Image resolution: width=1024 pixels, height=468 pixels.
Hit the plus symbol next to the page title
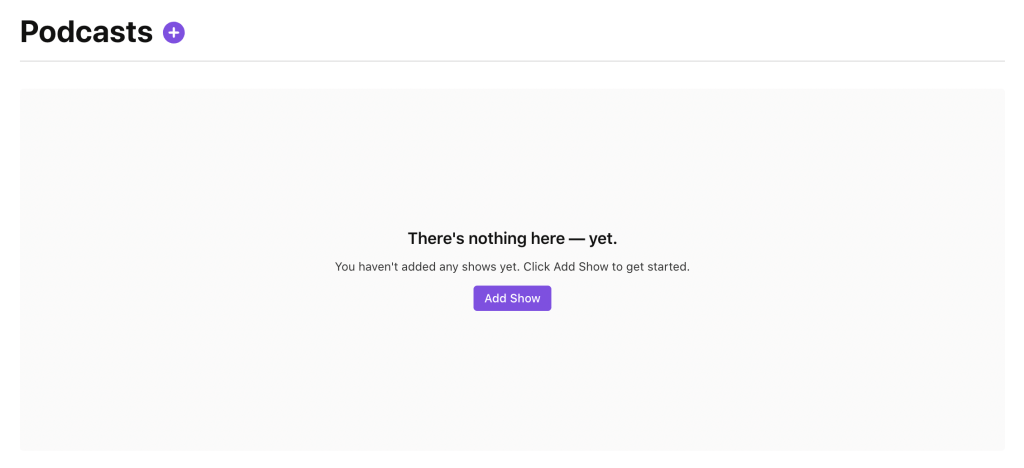[174, 33]
